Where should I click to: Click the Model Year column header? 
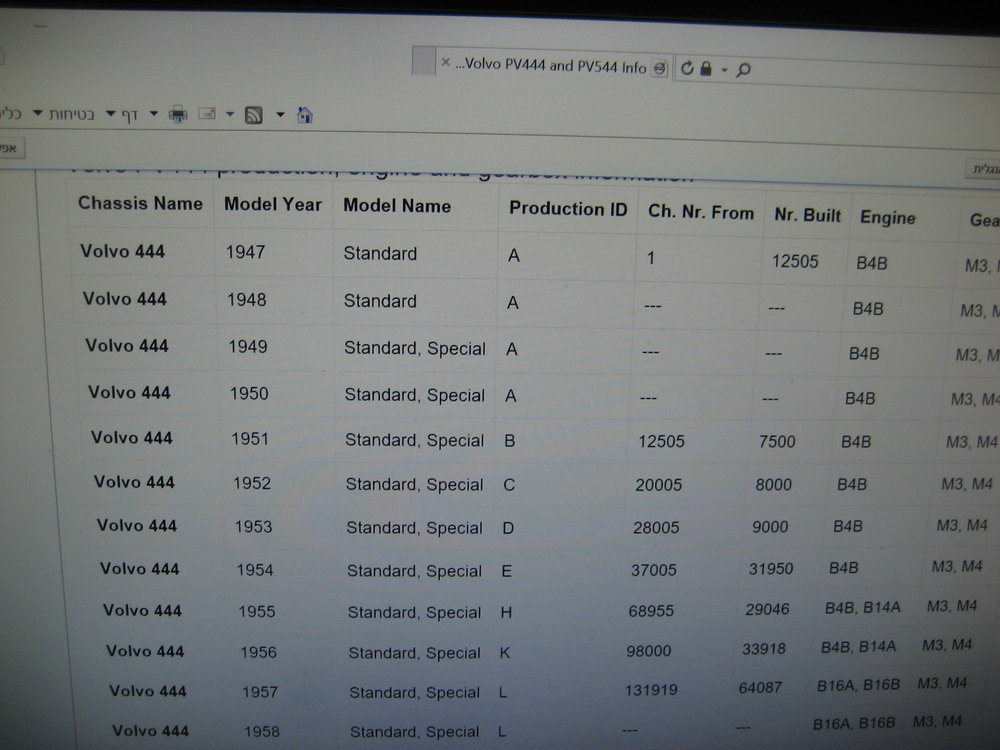273,204
